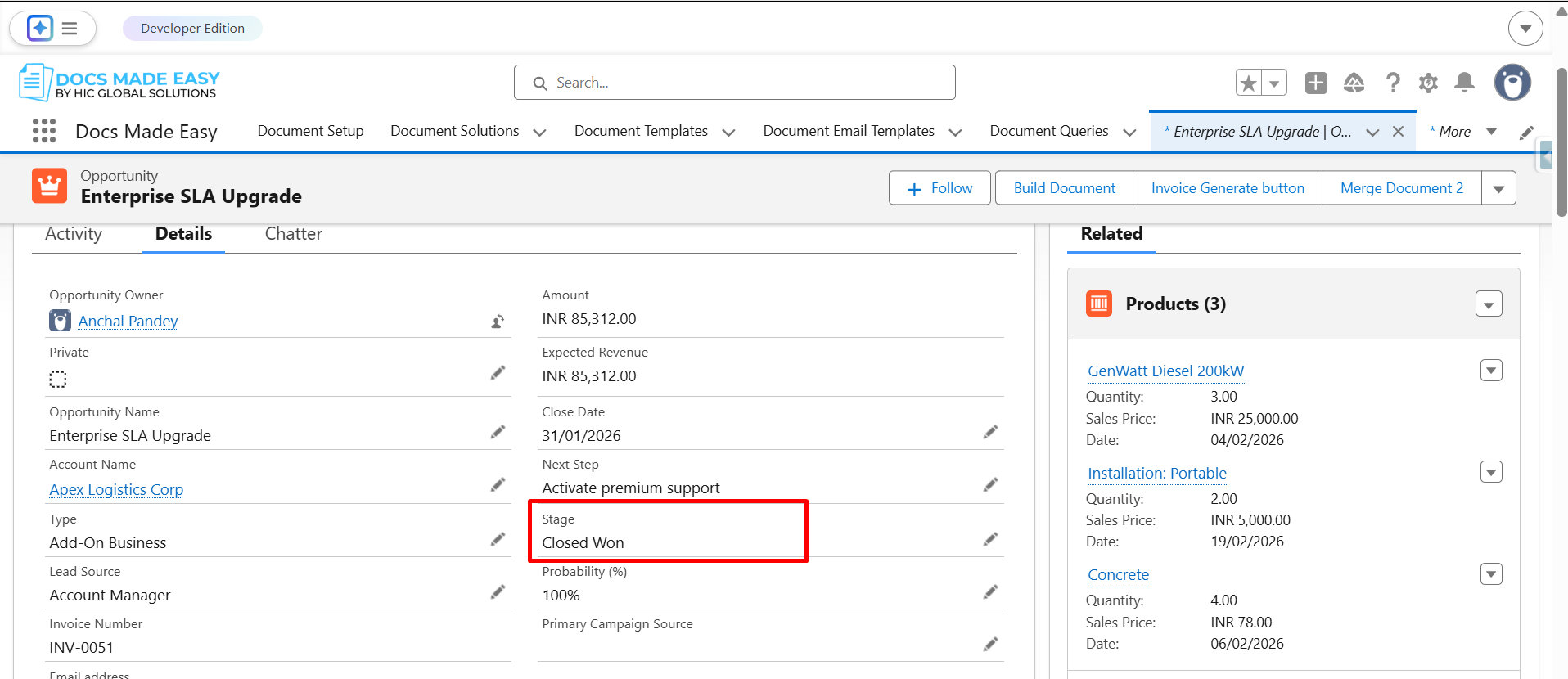Screen dimensions: 1568x679
Task: Open Salesforce Help question mark icon
Action: click(1393, 83)
